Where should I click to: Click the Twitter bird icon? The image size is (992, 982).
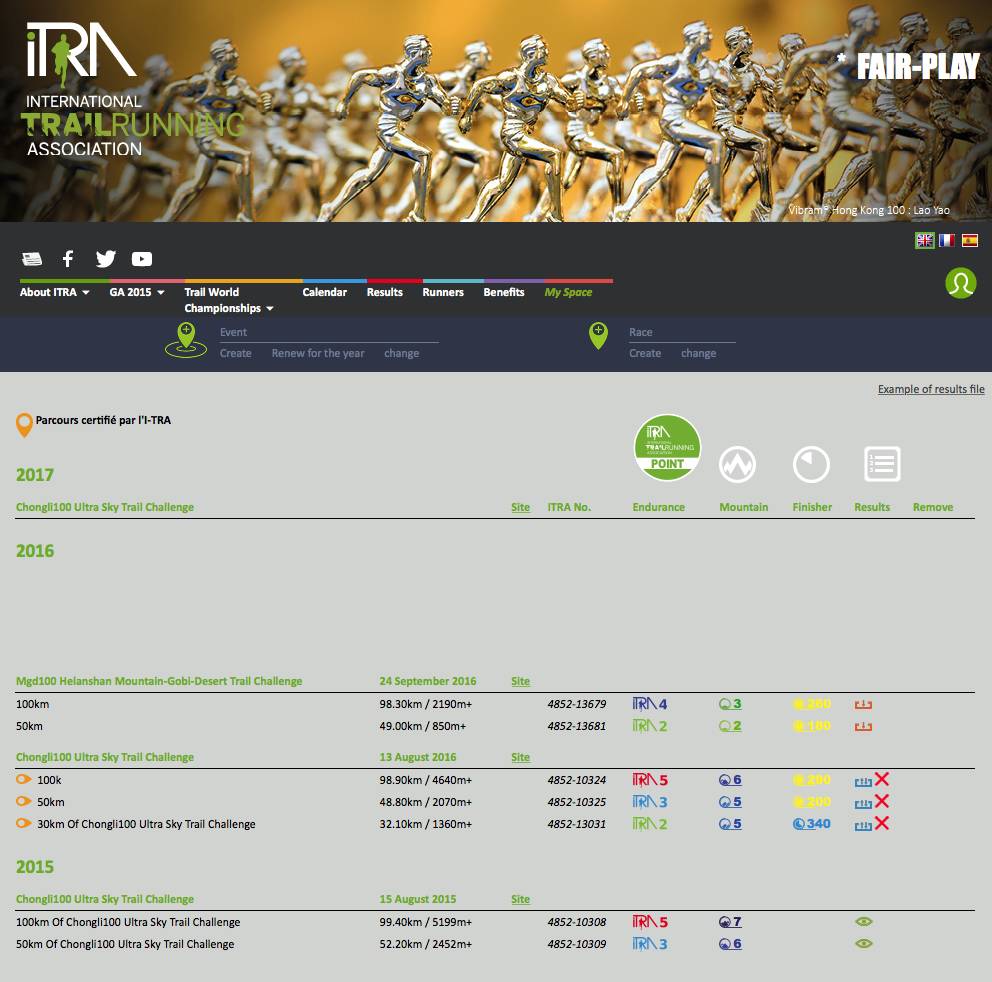pyautogui.click(x=106, y=259)
